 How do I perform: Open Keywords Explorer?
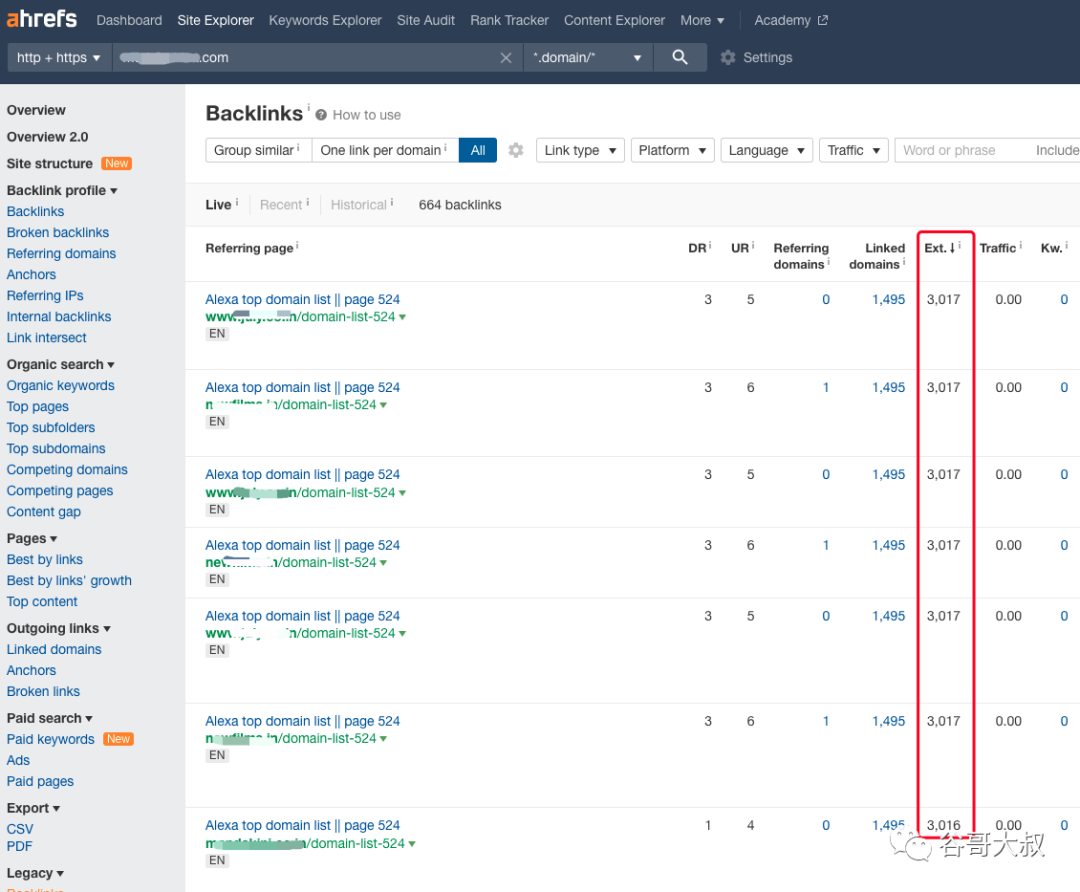point(325,21)
